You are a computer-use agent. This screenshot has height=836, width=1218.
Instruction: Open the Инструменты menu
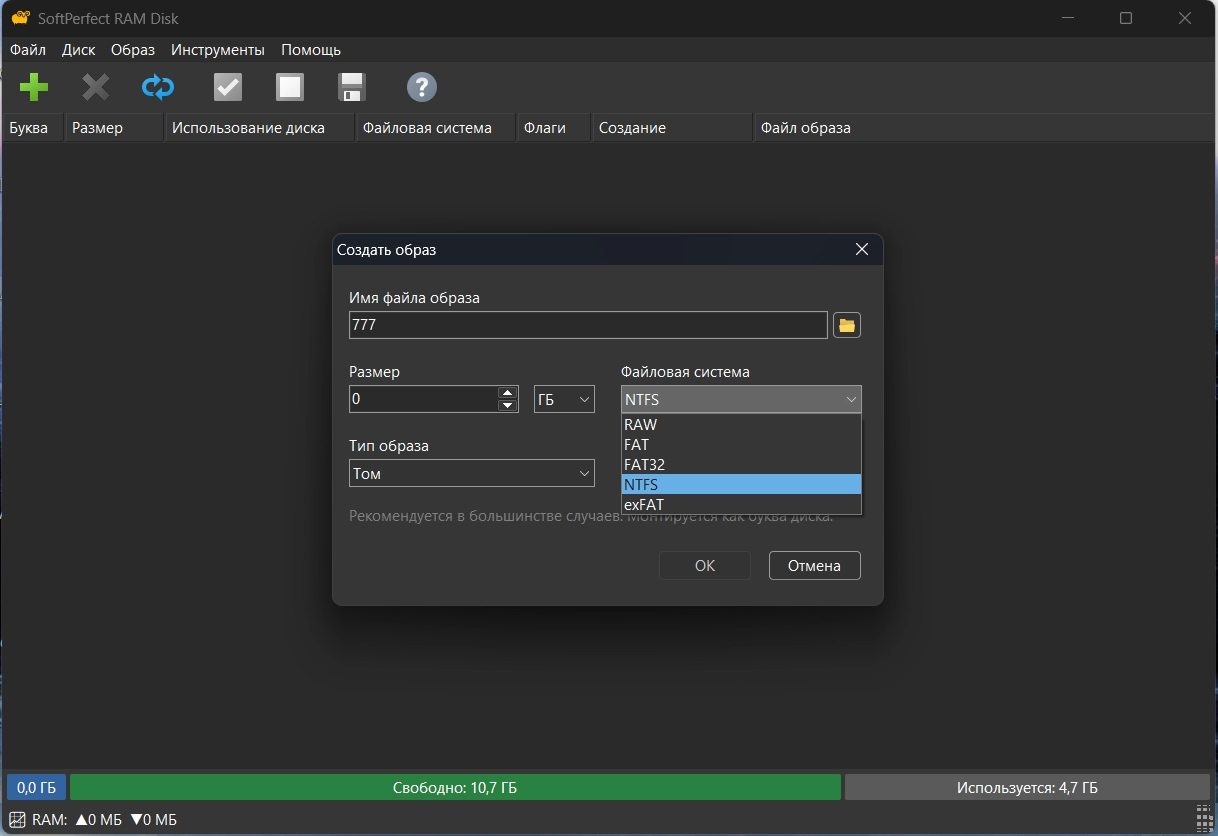coord(218,50)
